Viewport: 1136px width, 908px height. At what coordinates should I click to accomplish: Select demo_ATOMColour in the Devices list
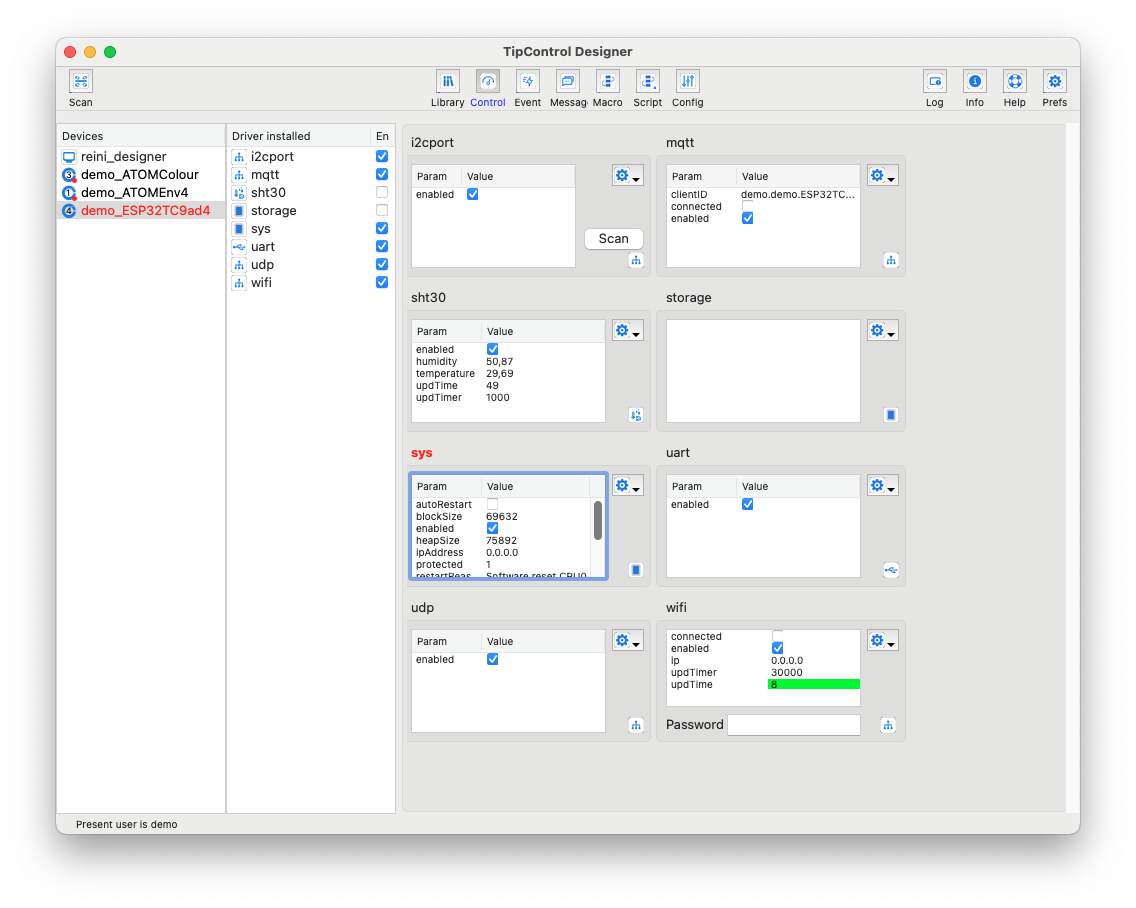(x=139, y=175)
